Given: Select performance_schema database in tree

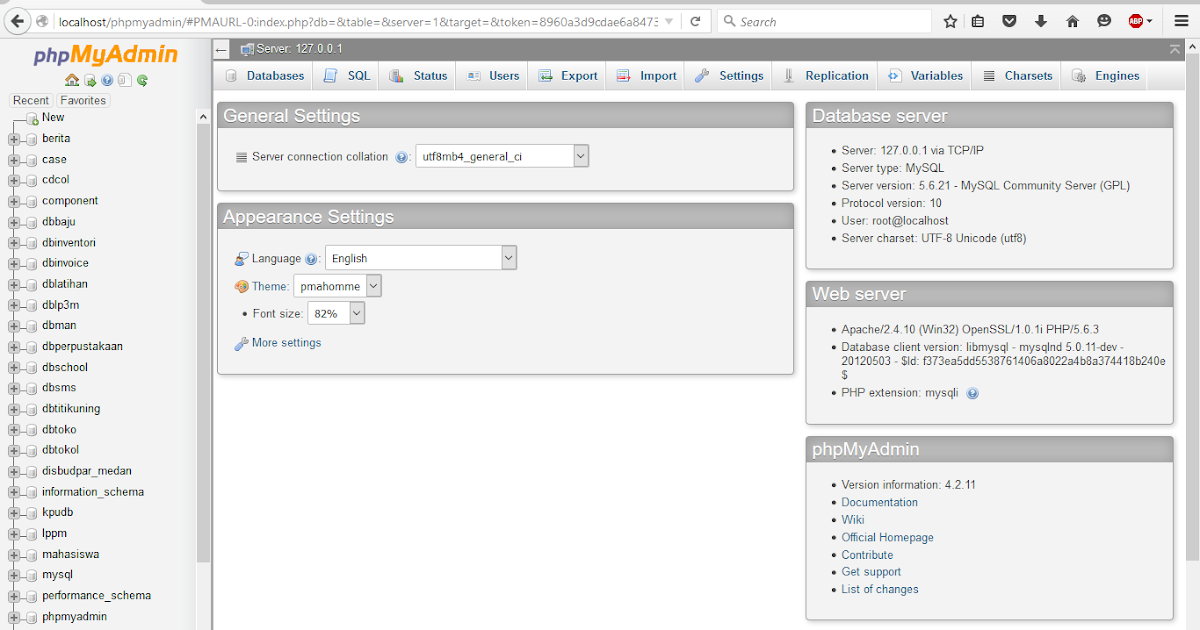Looking at the screenshot, I should (96, 596).
